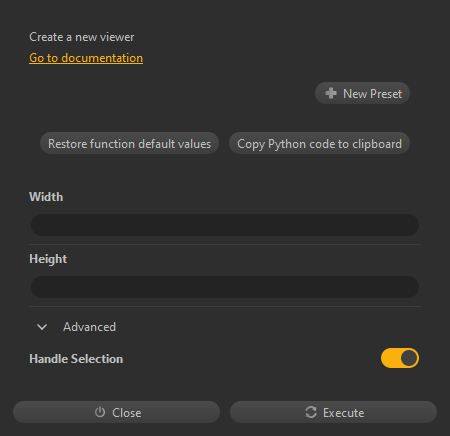Click the Handle Selection label
Image resolution: width=450 pixels, height=436 pixels.
(76, 359)
